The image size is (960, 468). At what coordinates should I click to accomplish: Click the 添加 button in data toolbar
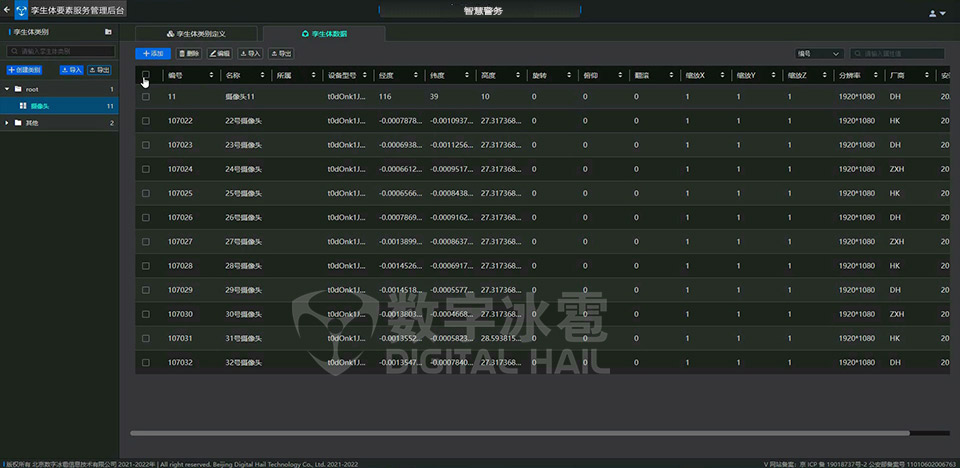pos(153,54)
